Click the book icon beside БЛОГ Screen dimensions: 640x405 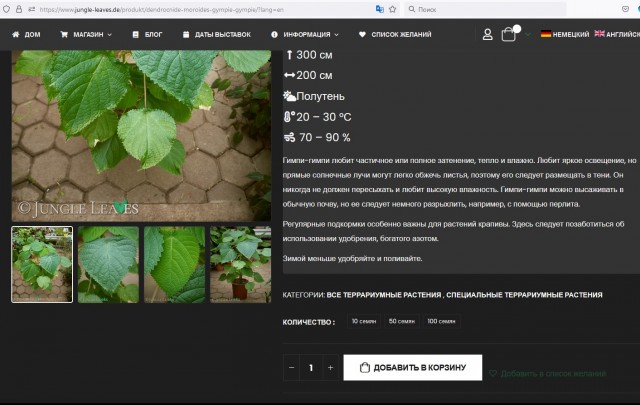pyautogui.click(x=136, y=34)
